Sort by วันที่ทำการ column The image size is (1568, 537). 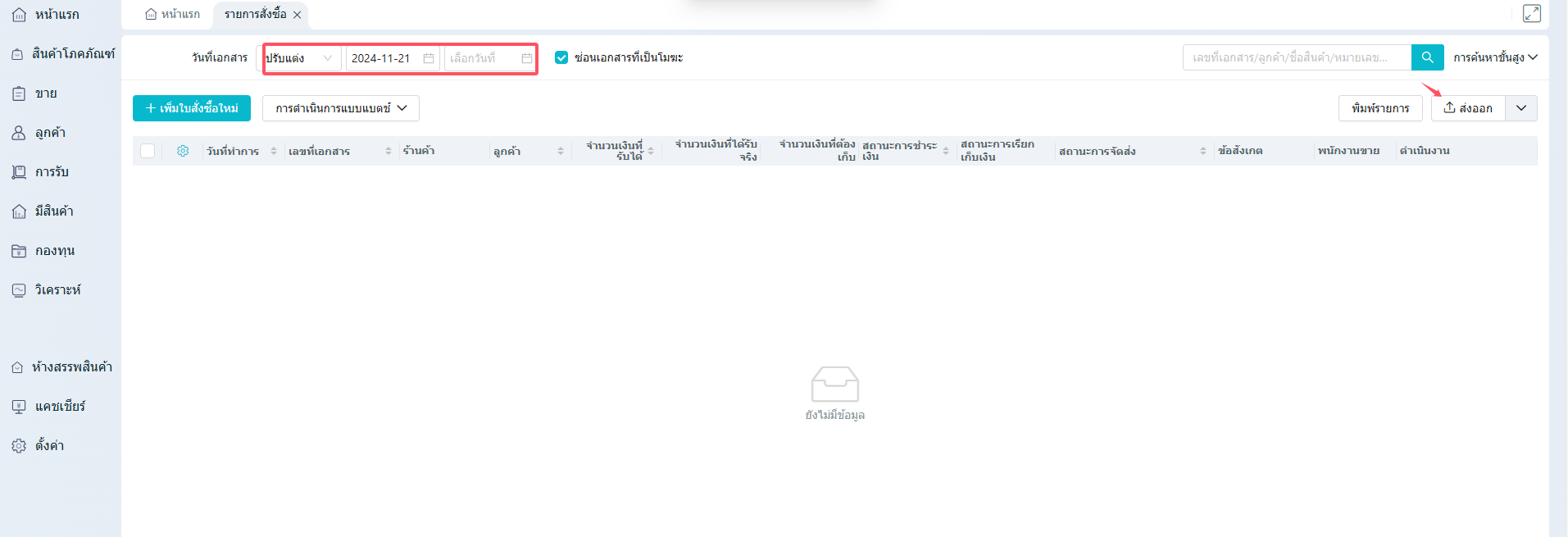point(274,151)
